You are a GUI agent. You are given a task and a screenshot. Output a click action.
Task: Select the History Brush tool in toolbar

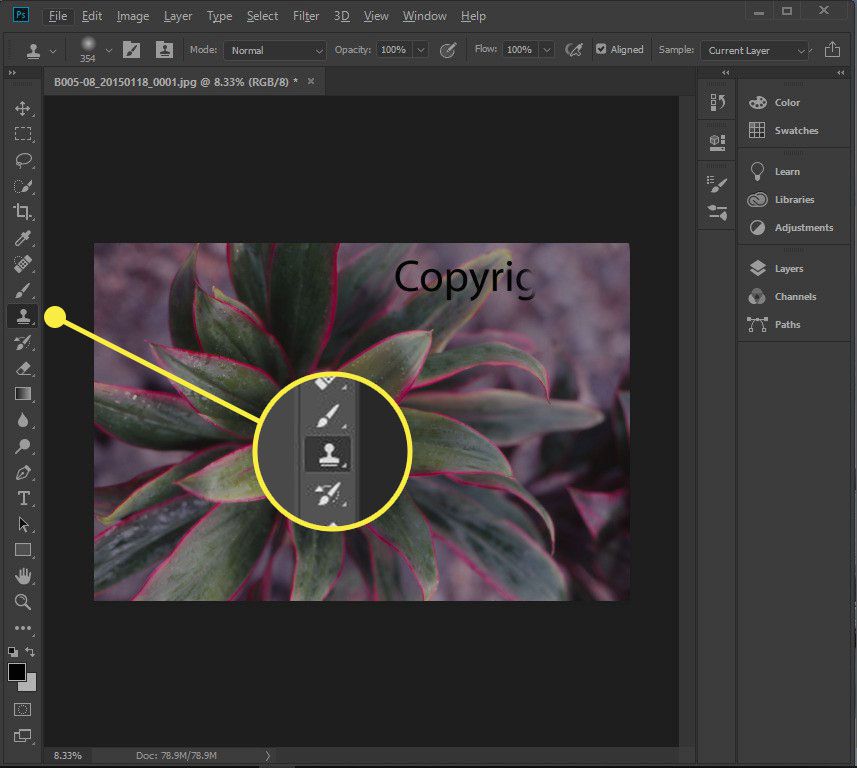click(22, 343)
